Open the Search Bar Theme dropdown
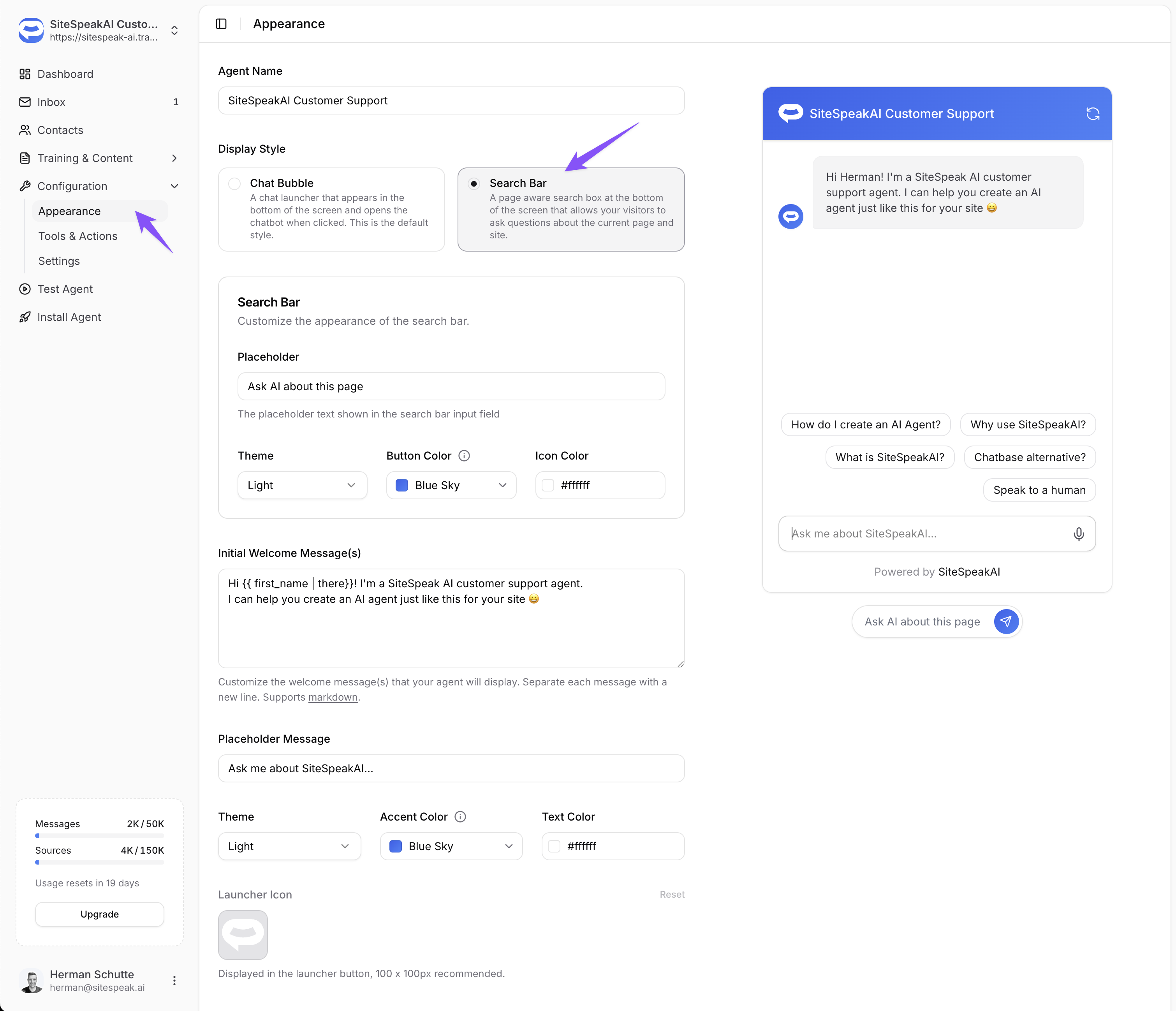This screenshot has width=1176, height=1011. [x=302, y=485]
